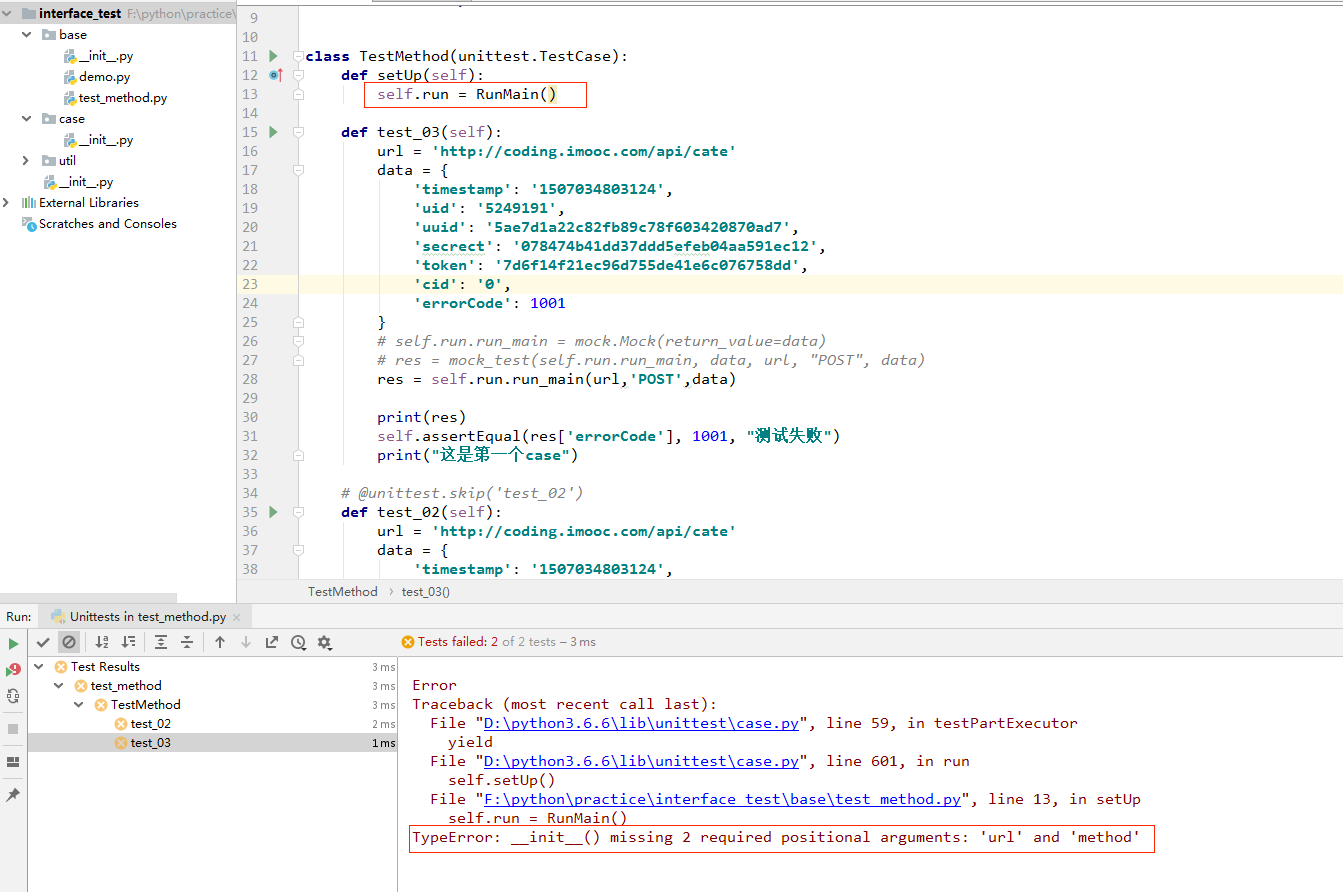Toggle auto-test rerun icon in Run panel
1343x892 pixels.
point(13,696)
